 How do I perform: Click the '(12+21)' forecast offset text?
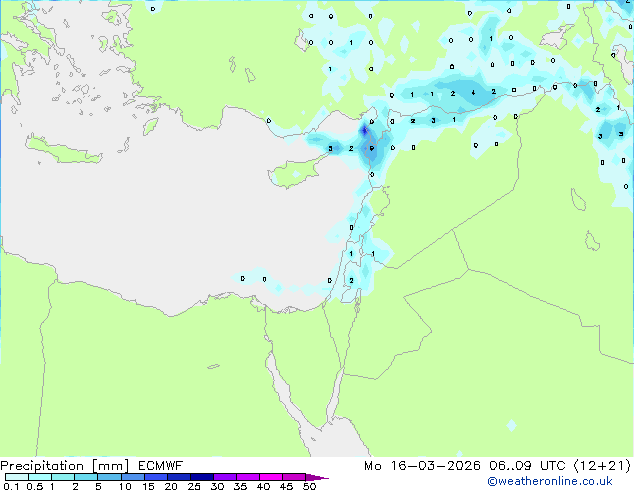602,466
